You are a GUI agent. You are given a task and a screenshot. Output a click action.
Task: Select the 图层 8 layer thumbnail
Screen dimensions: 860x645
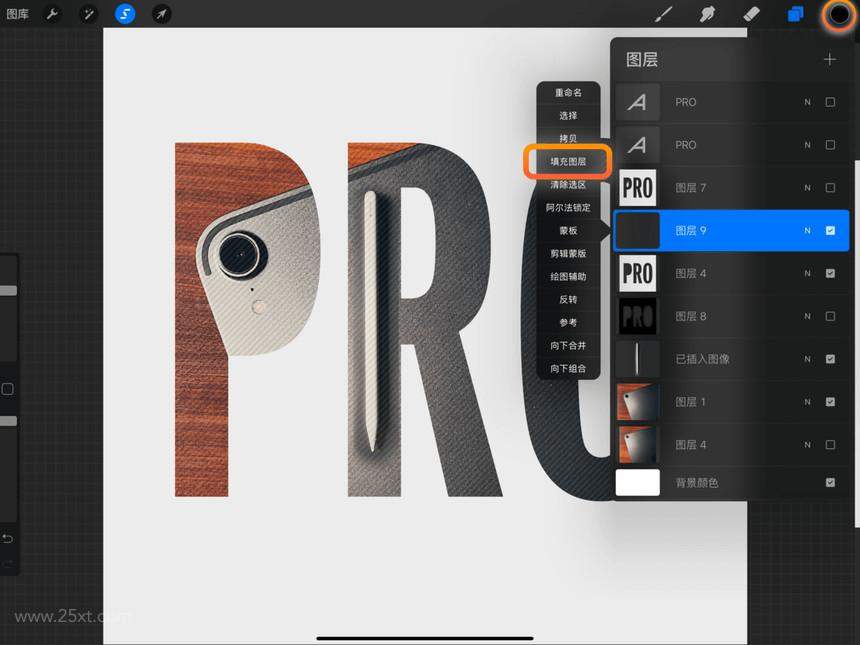pyautogui.click(x=637, y=316)
